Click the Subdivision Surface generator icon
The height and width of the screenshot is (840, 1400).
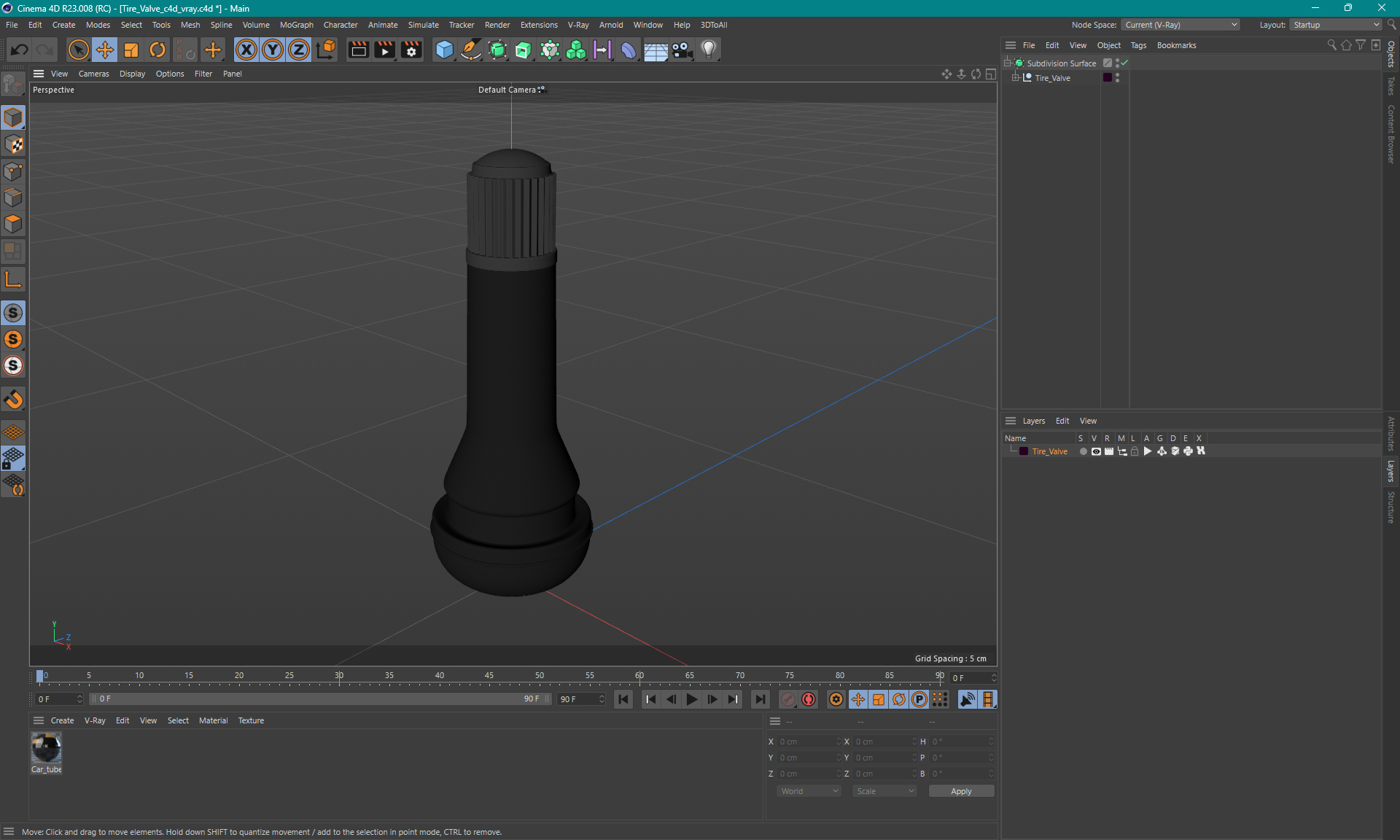click(x=497, y=50)
